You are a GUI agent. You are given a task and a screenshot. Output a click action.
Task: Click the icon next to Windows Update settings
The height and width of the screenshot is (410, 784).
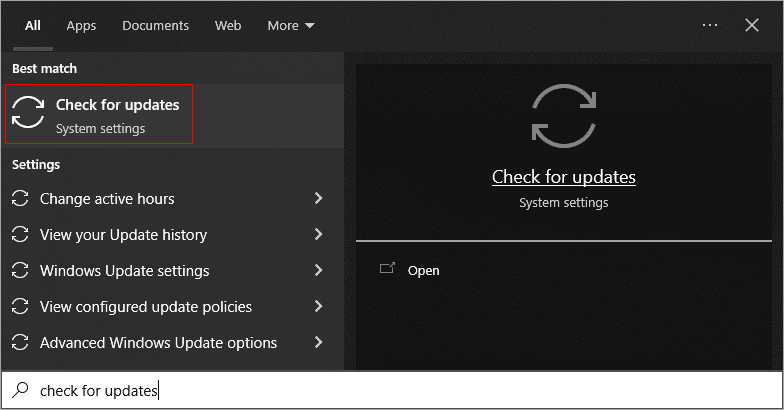[20, 270]
